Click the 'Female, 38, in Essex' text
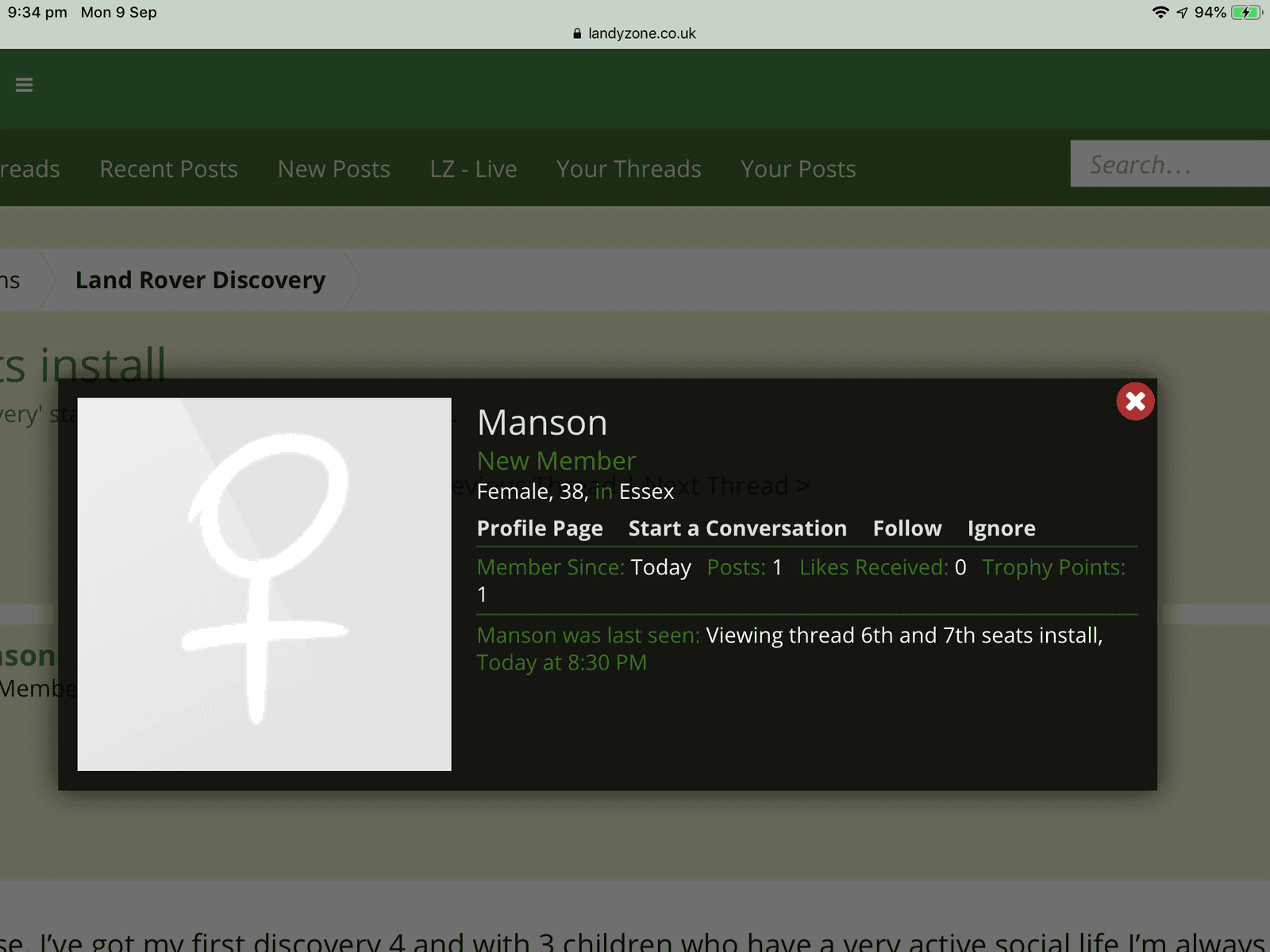 [x=575, y=492]
